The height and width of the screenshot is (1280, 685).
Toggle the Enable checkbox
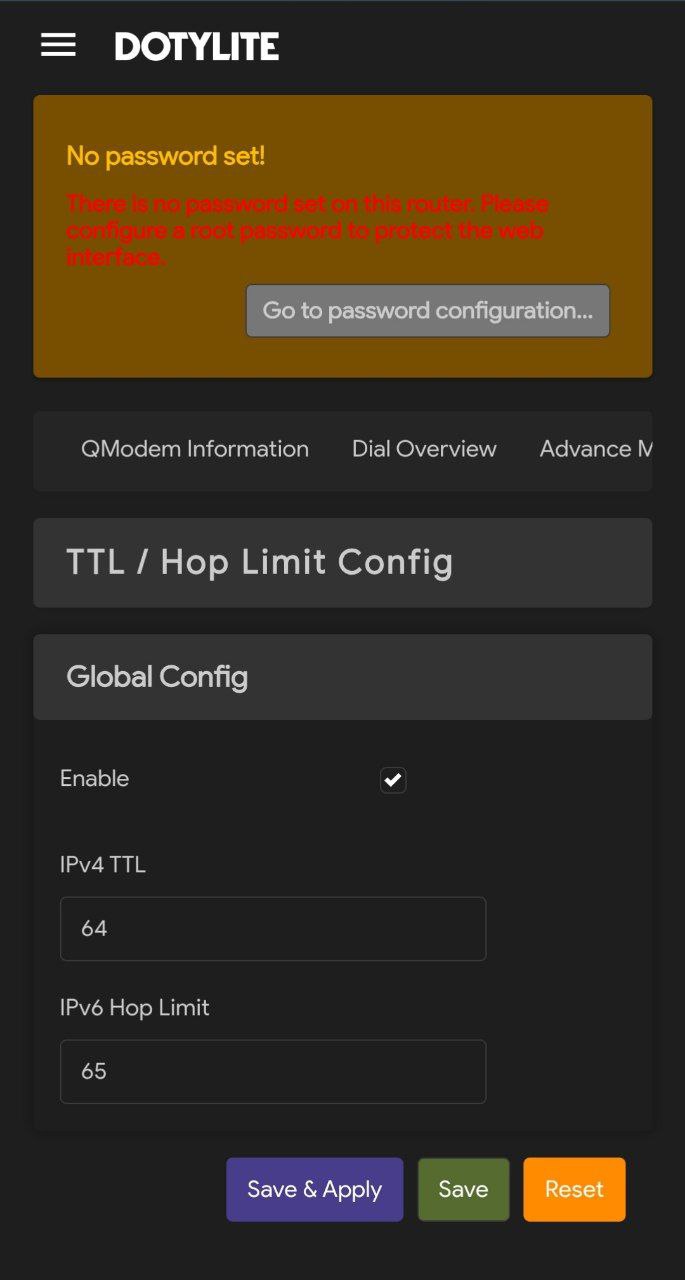click(393, 780)
